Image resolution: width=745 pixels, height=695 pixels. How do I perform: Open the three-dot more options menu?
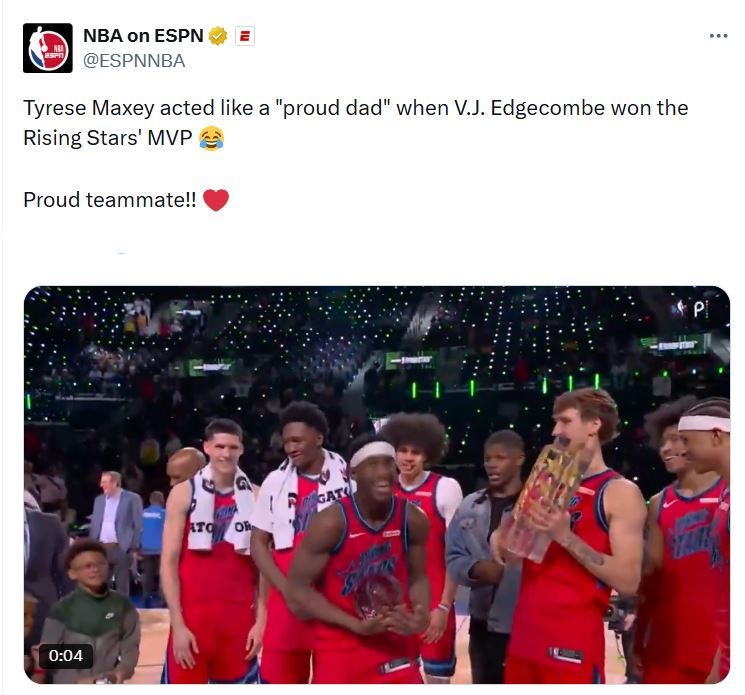click(718, 36)
